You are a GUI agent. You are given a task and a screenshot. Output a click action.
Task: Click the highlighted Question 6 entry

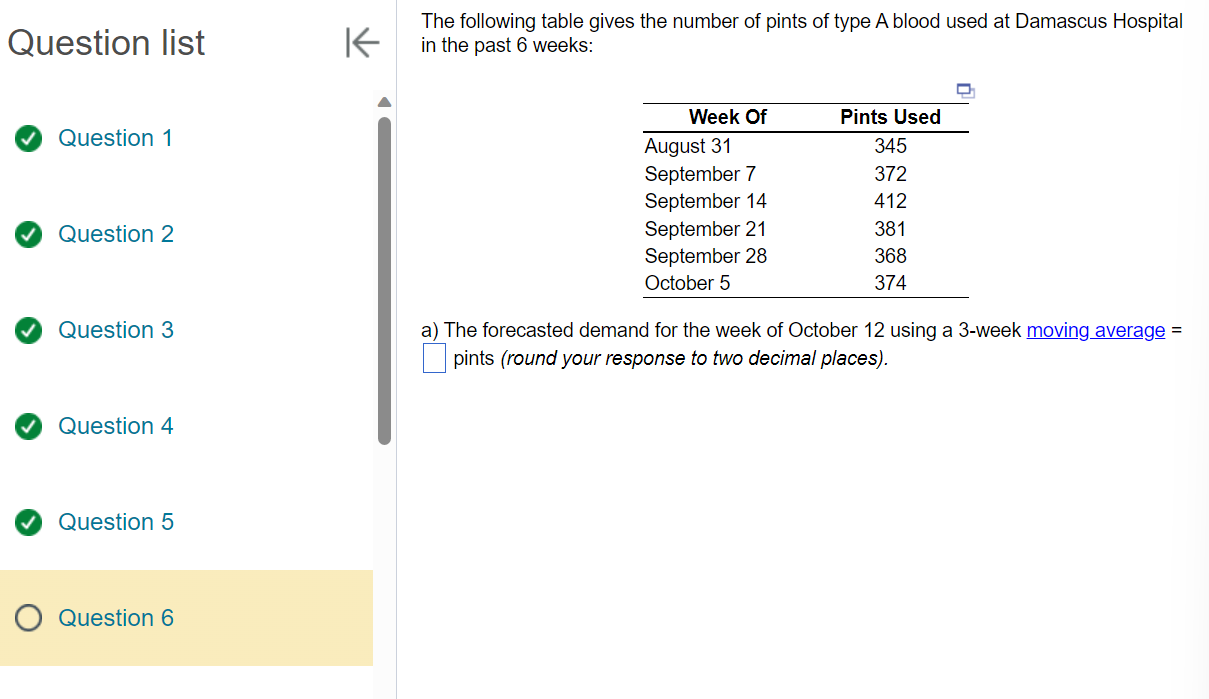coord(115,618)
